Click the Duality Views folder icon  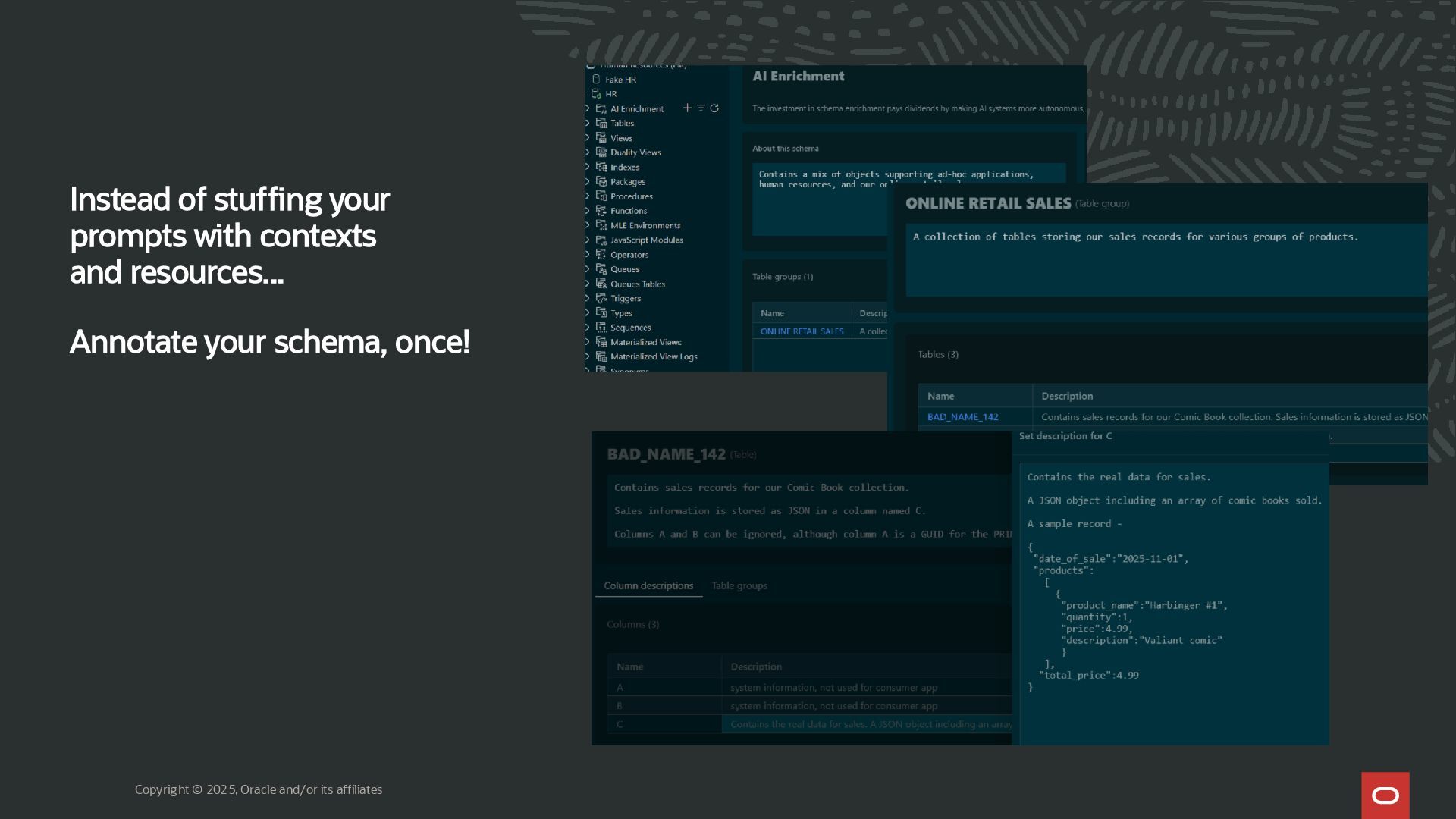[x=601, y=152]
